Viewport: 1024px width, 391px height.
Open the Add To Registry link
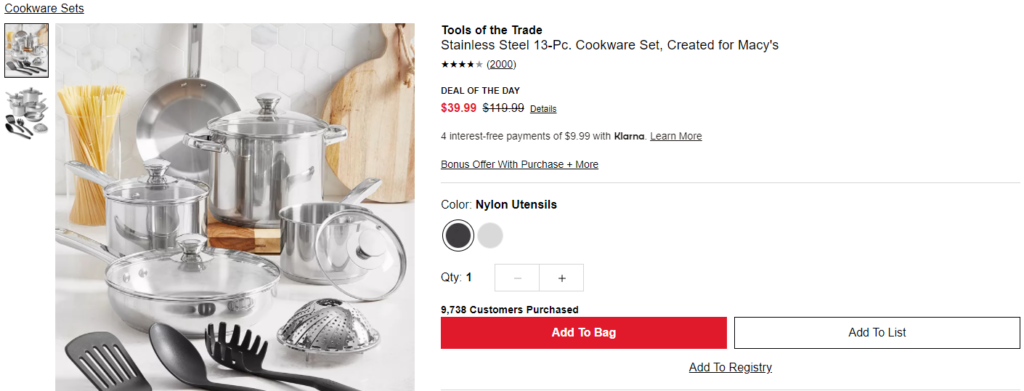(x=730, y=368)
